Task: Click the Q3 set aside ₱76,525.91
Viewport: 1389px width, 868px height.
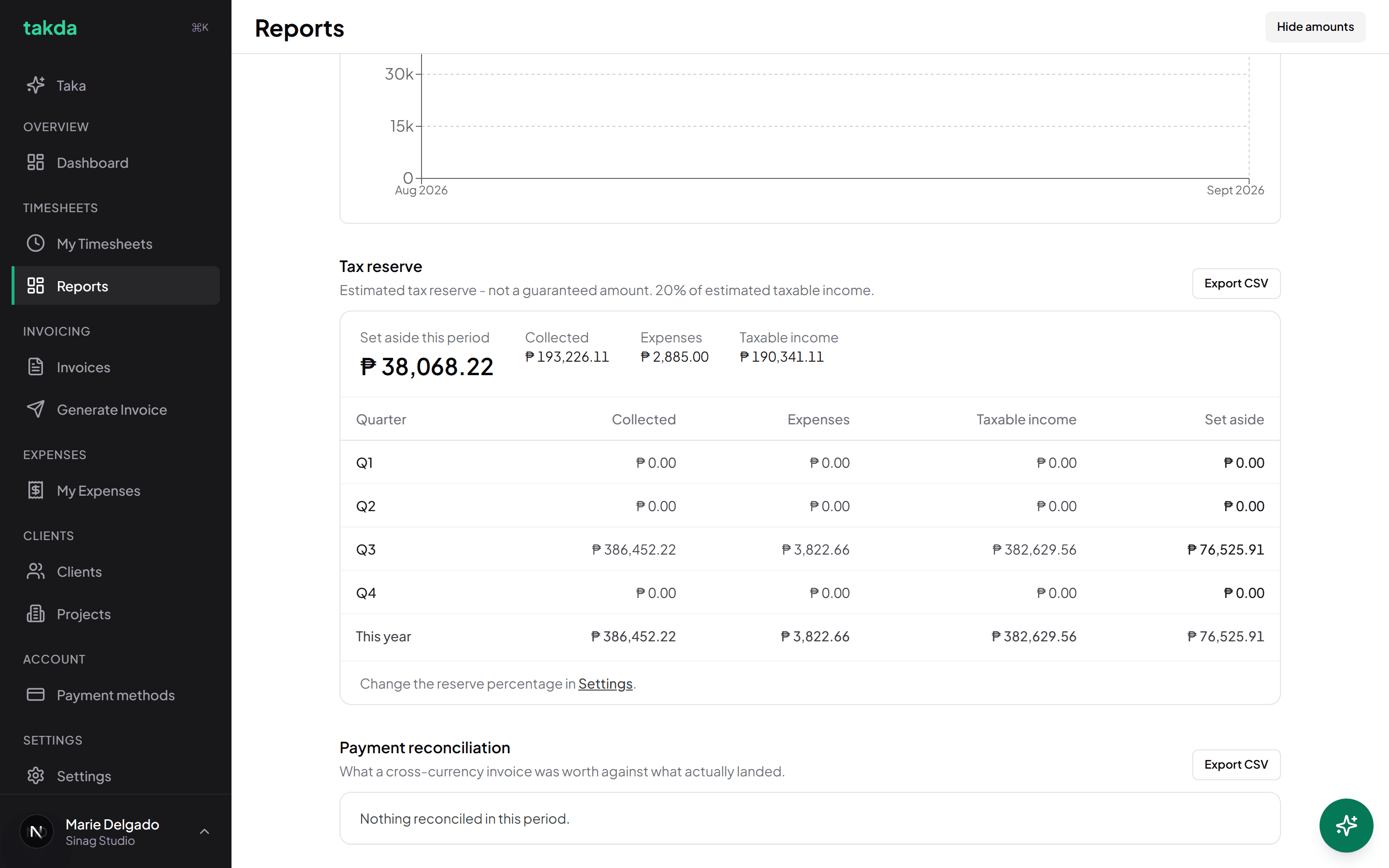Action: pyautogui.click(x=1226, y=549)
